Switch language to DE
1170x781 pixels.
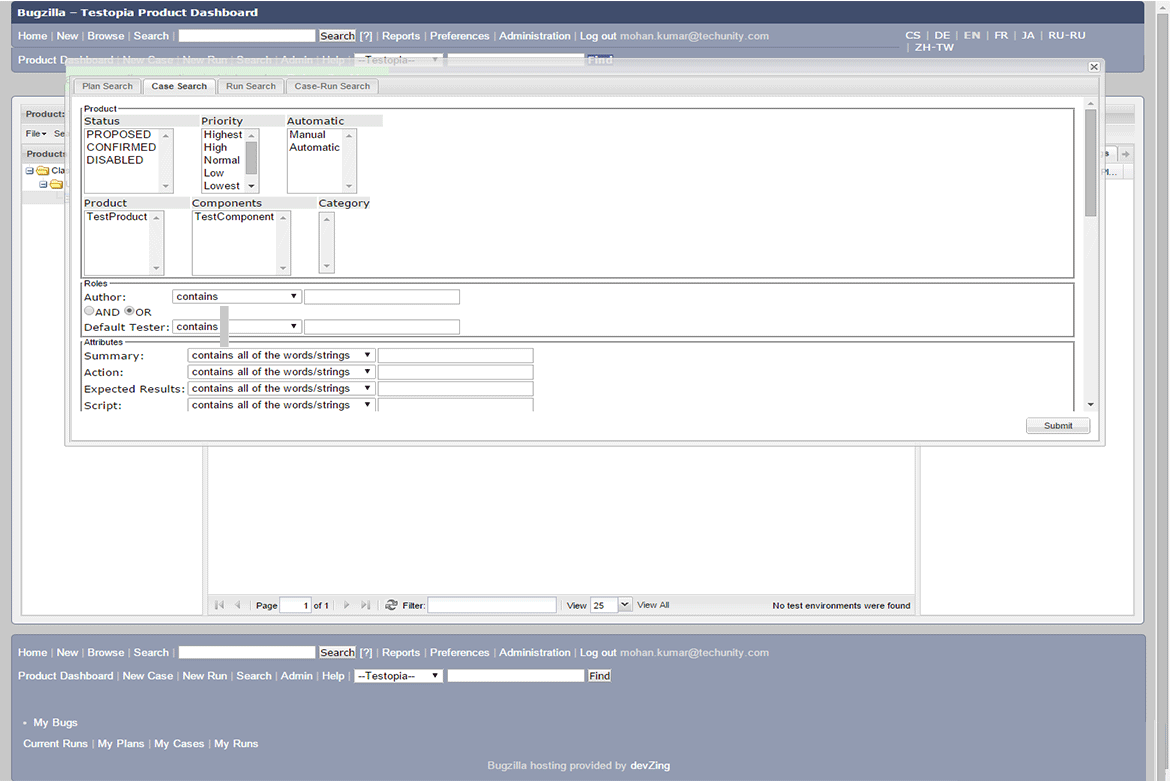[x=942, y=35]
